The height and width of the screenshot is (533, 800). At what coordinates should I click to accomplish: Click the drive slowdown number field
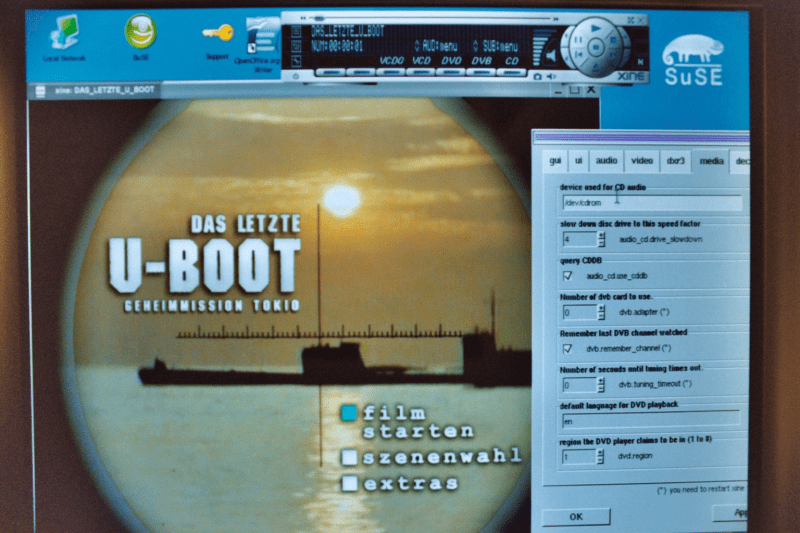pos(580,239)
